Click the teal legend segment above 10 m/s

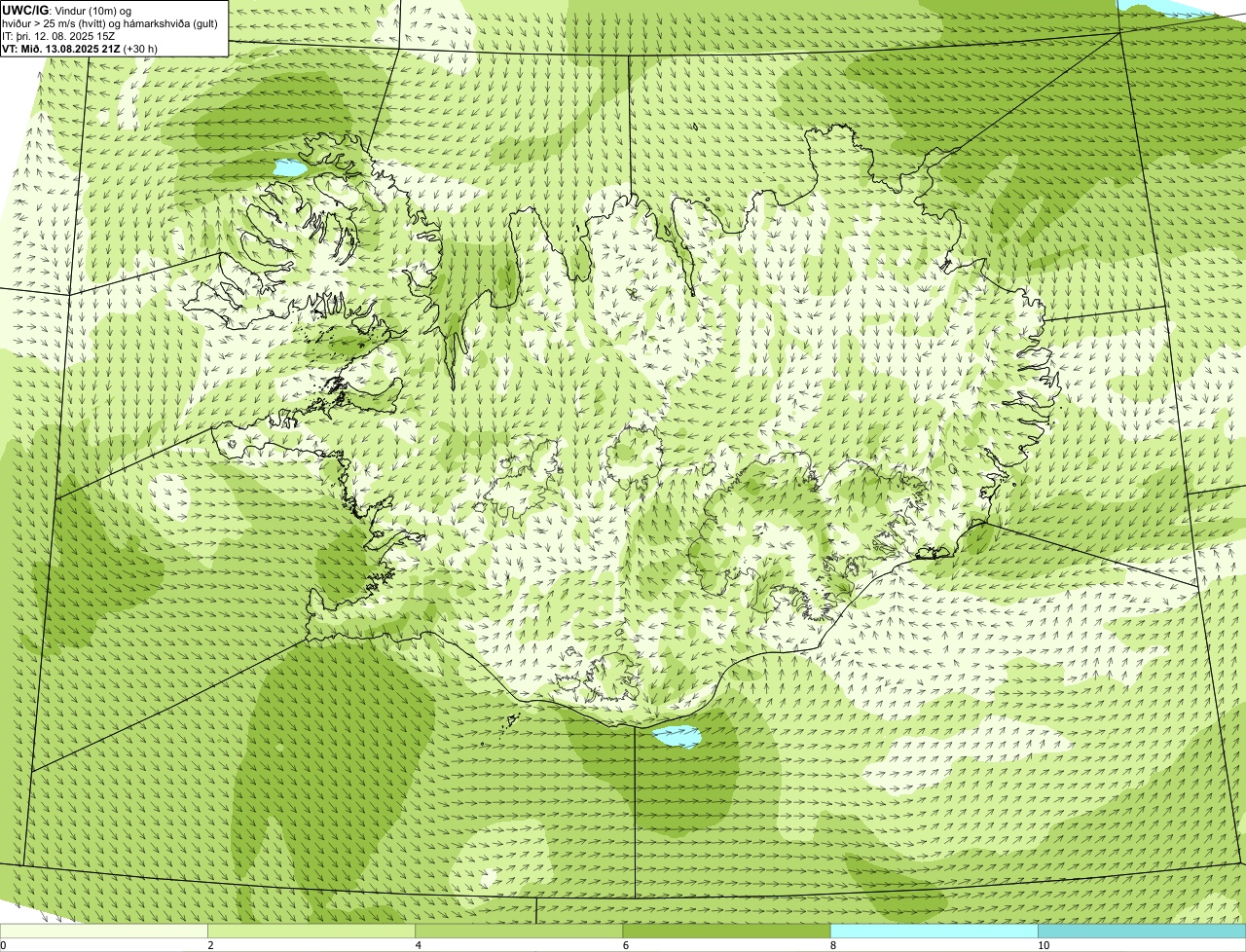(1142, 932)
